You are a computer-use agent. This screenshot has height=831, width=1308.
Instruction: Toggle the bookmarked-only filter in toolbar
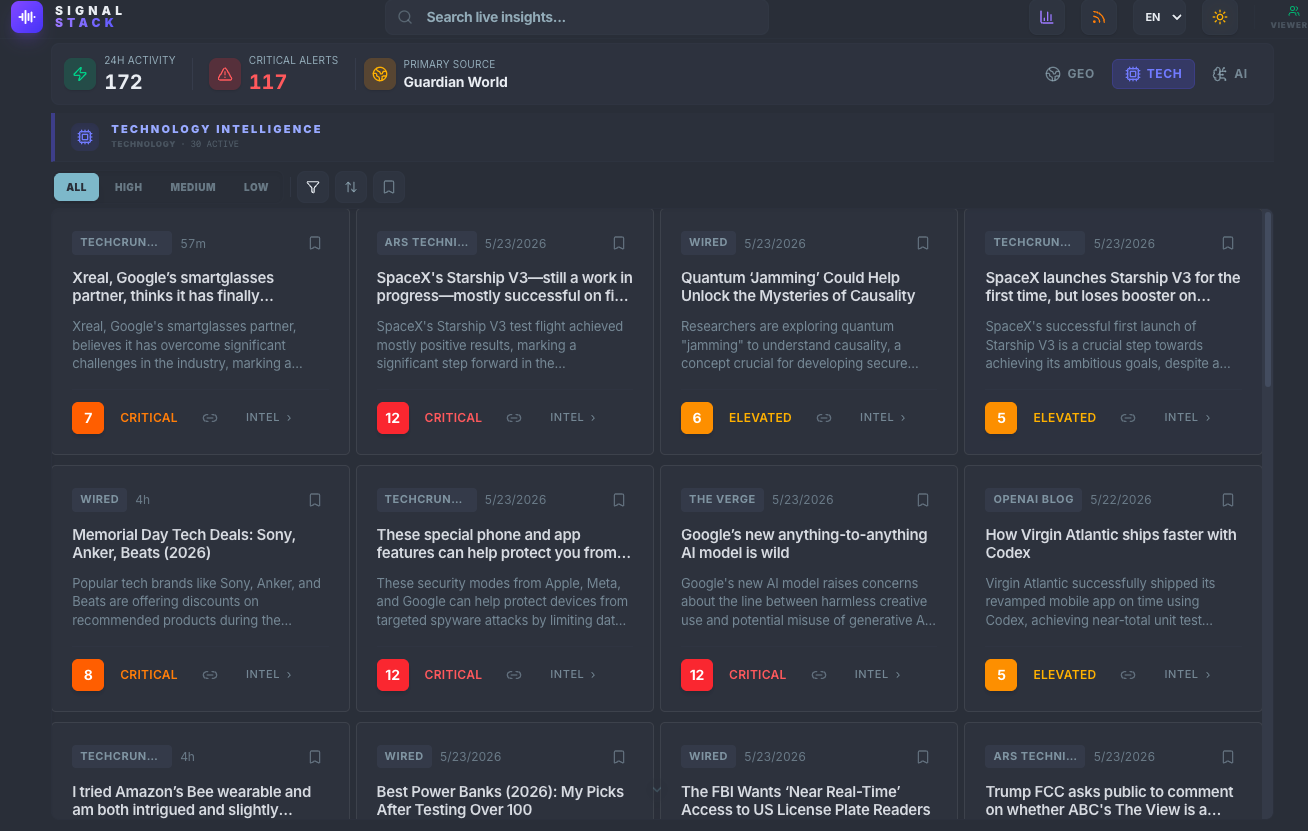coord(389,187)
